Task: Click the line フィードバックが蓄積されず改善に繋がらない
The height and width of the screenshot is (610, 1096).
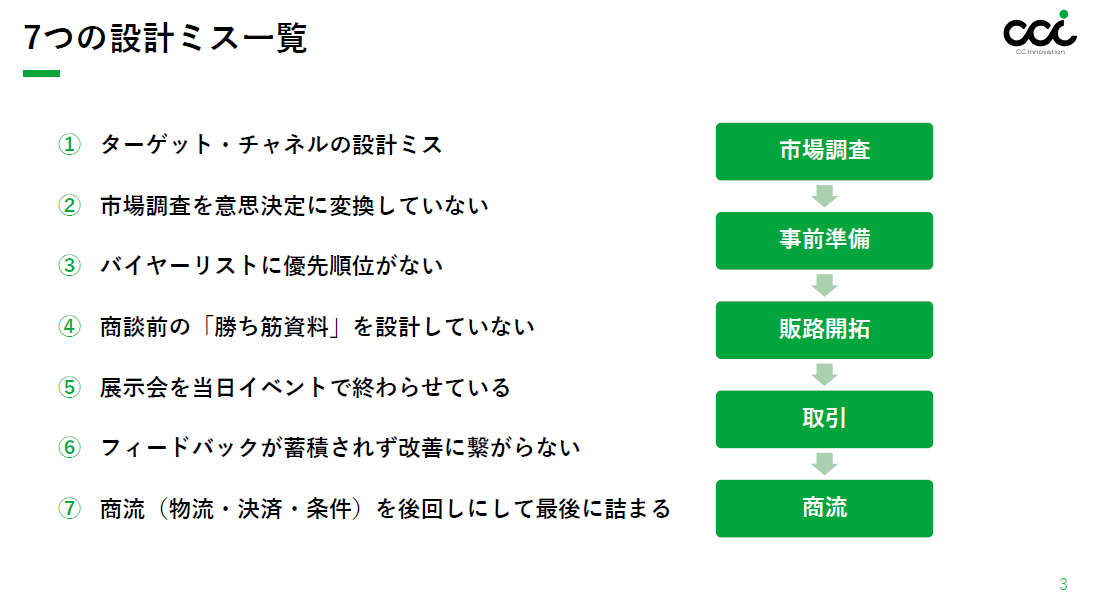Action: click(x=340, y=448)
